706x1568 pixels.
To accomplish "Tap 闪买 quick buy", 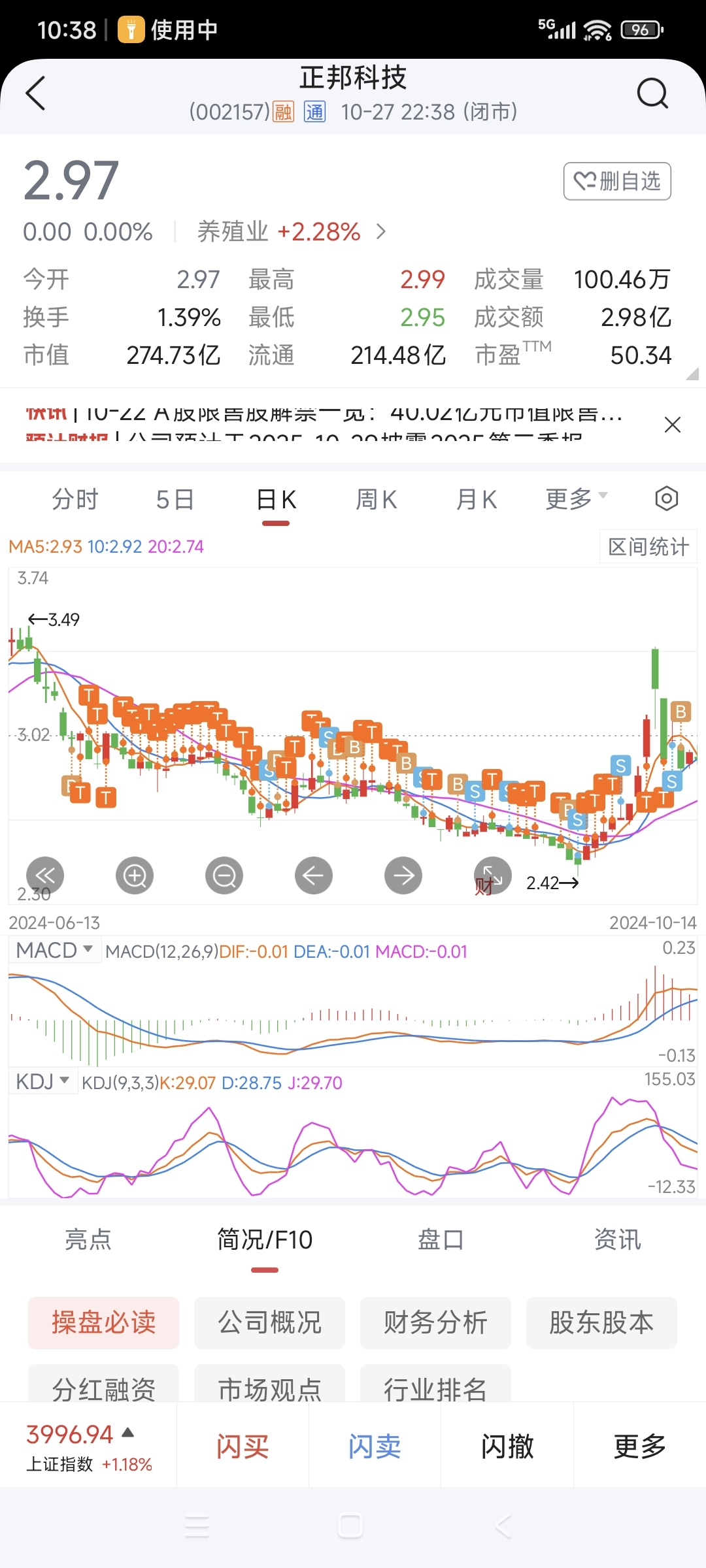I will coord(243,1446).
